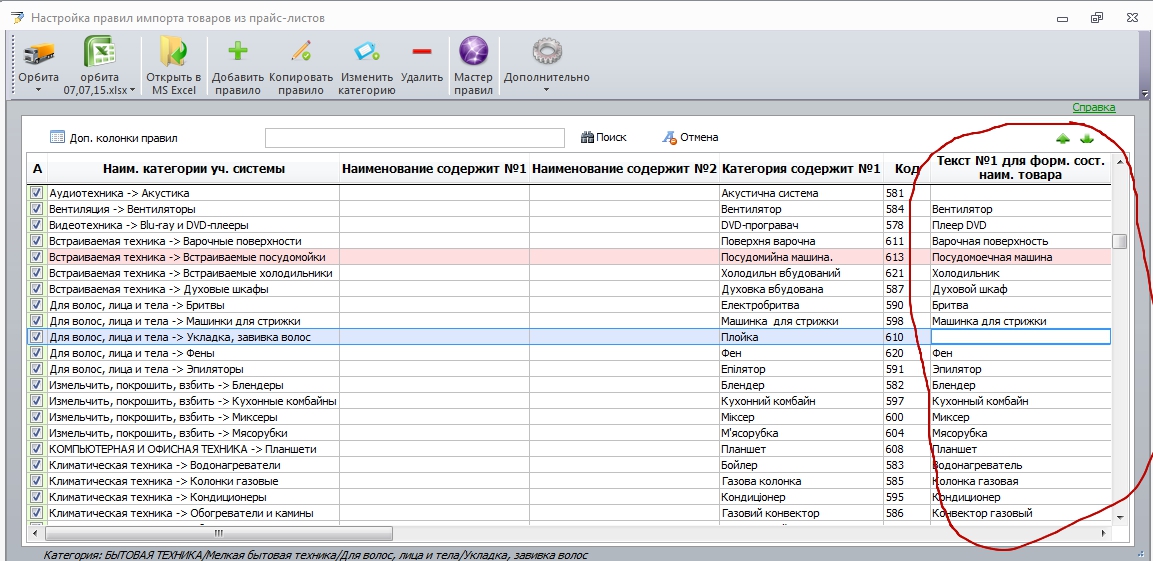Toggle checkbox for Варочные поверхности row

click(37, 241)
